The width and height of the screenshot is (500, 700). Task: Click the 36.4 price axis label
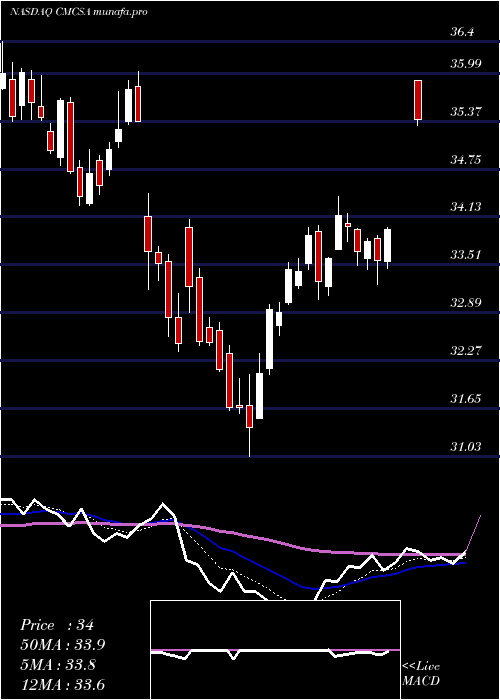[x=462, y=32]
